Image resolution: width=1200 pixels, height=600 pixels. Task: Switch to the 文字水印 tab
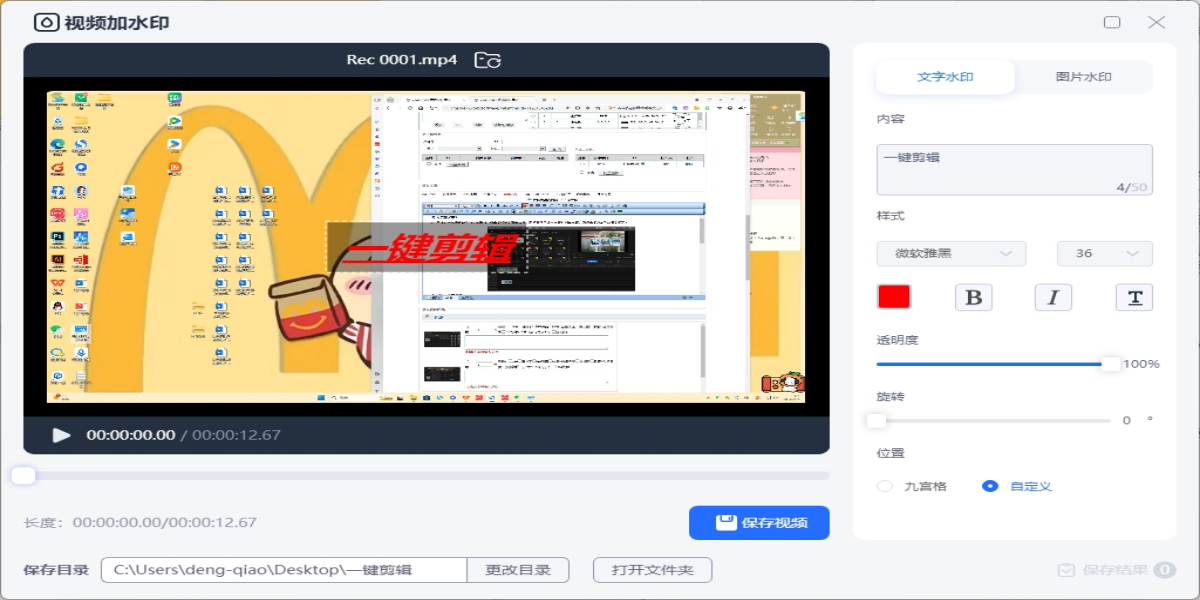[x=945, y=77]
